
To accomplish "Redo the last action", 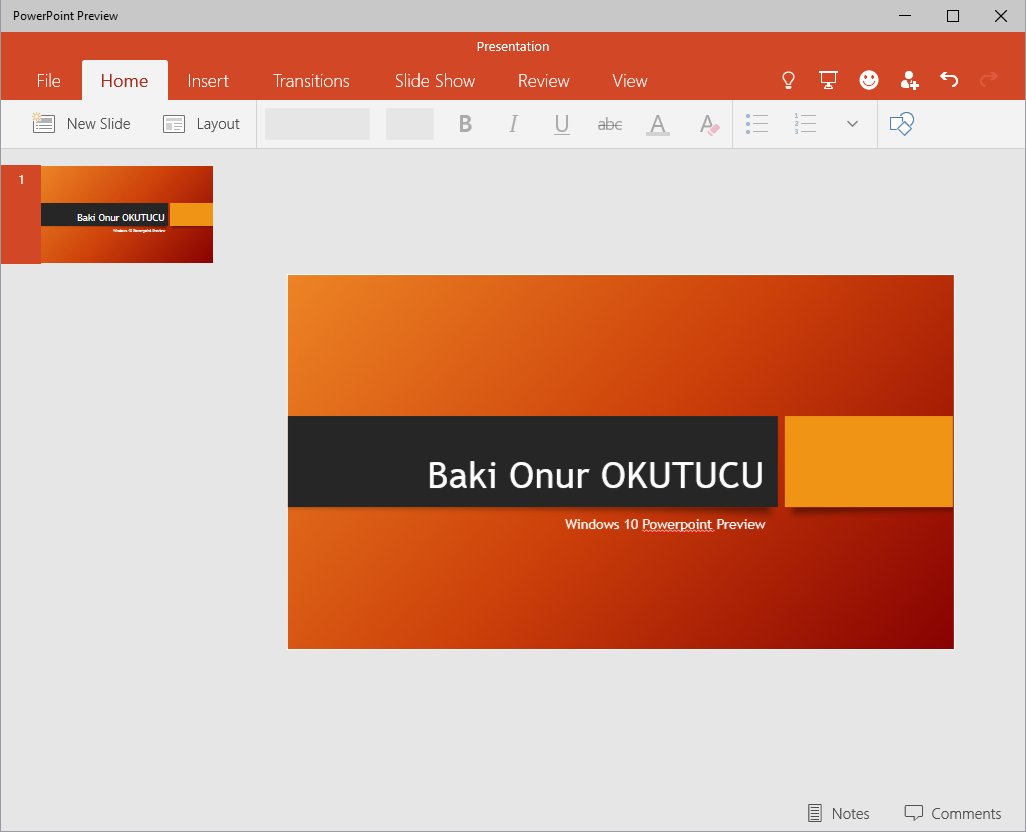I will pos(989,80).
